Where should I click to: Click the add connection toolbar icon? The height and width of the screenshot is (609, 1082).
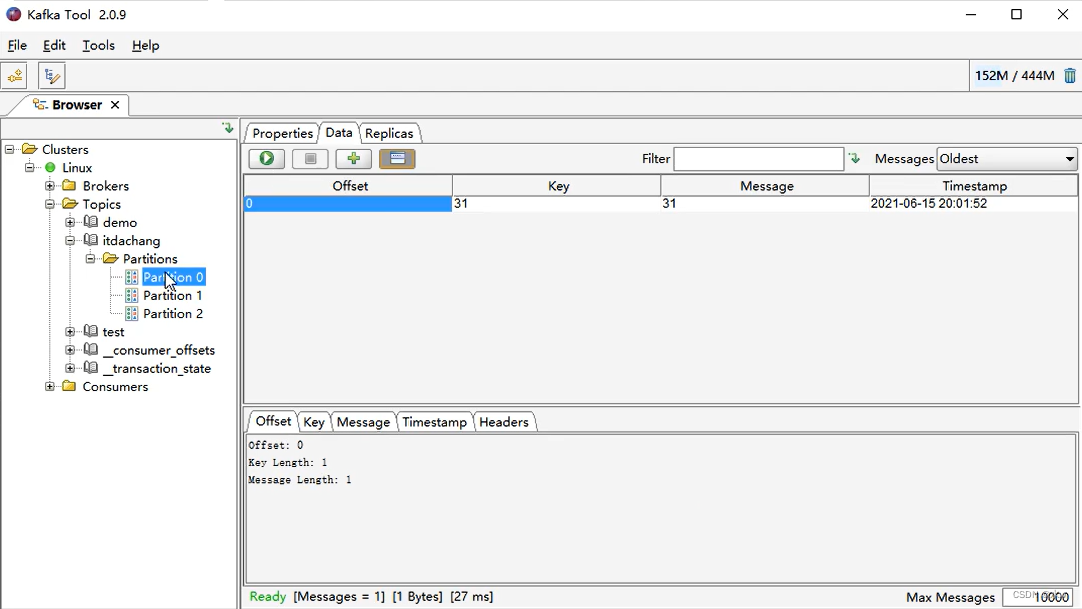pyautogui.click(x=14, y=76)
